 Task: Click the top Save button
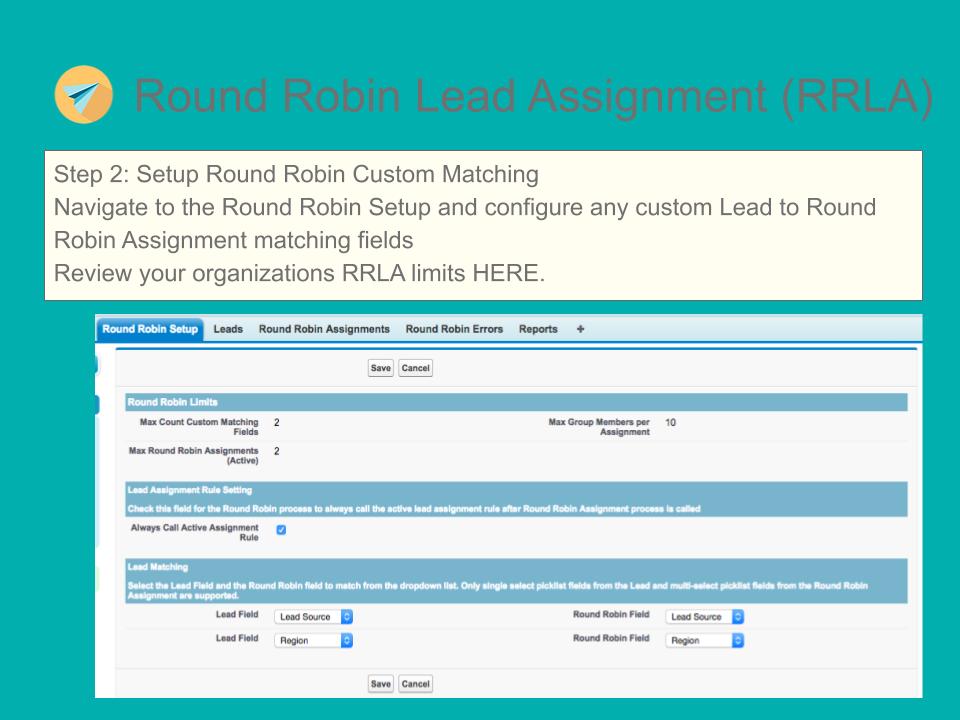(x=381, y=368)
